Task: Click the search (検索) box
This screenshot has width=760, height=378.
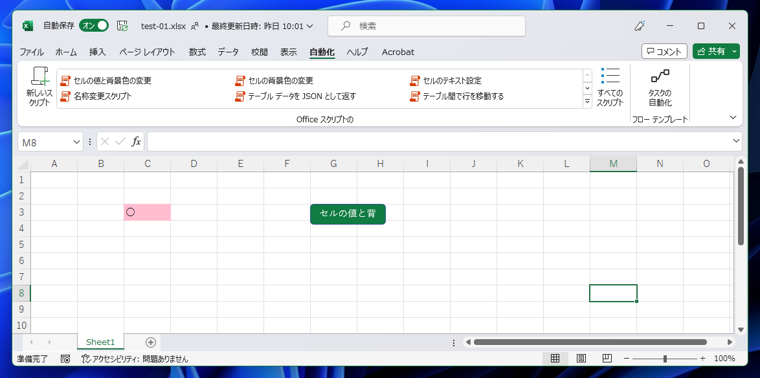Action: pos(427,26)
